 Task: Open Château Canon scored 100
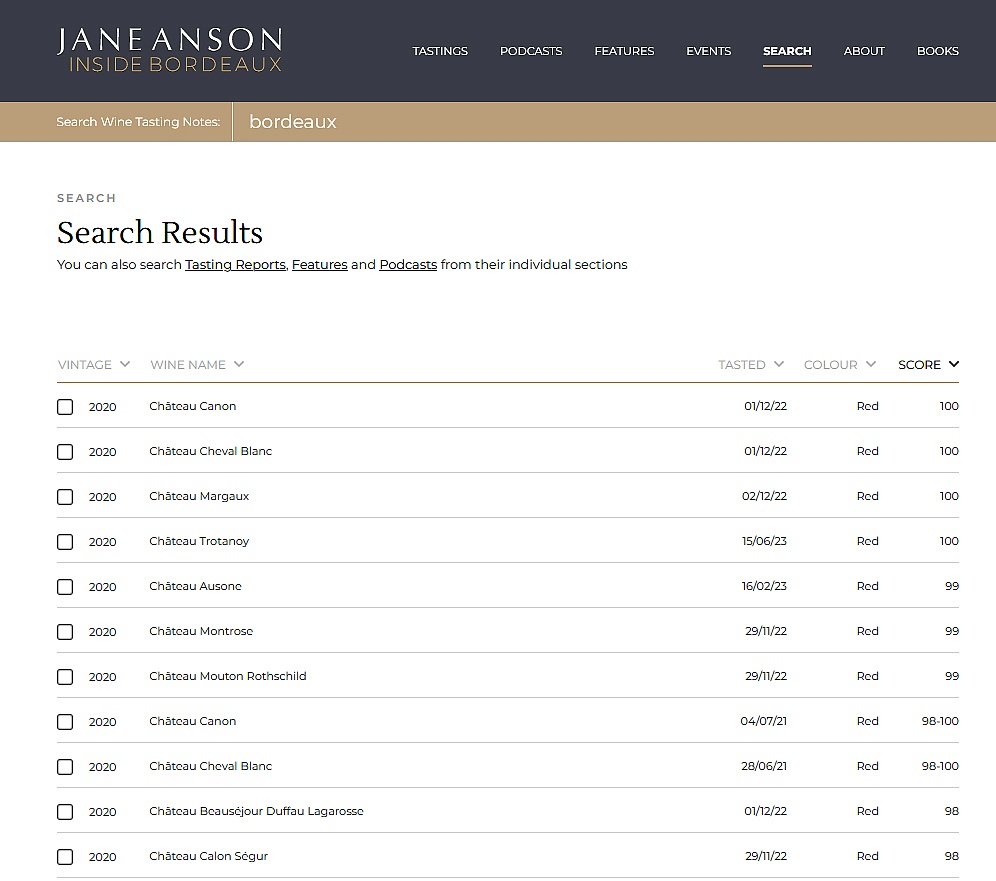pyautogui.click(x=192, y=406)
